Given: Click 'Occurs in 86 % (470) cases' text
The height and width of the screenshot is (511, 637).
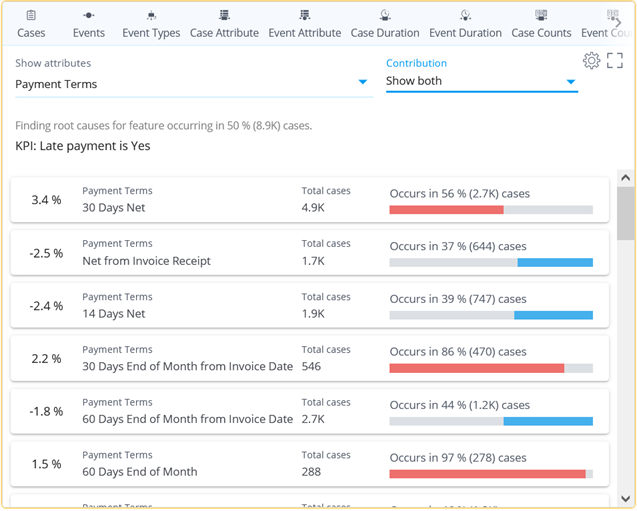Looking at the screenshot, I should point(458,352).
